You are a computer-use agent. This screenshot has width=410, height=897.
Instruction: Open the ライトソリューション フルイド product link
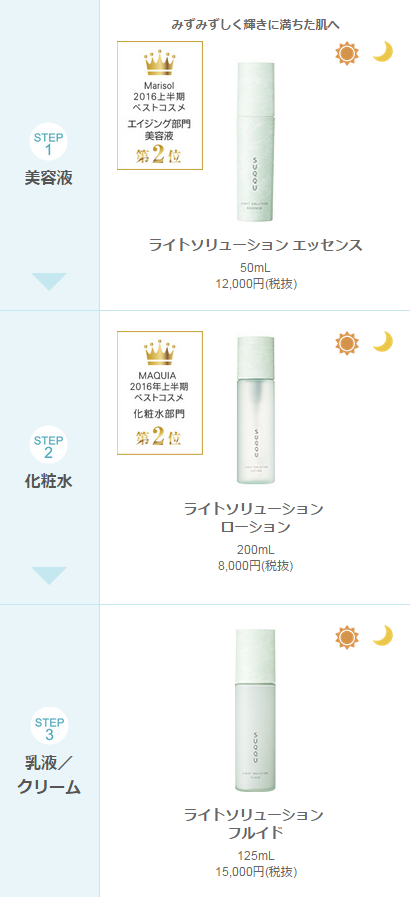pos(256,823)
